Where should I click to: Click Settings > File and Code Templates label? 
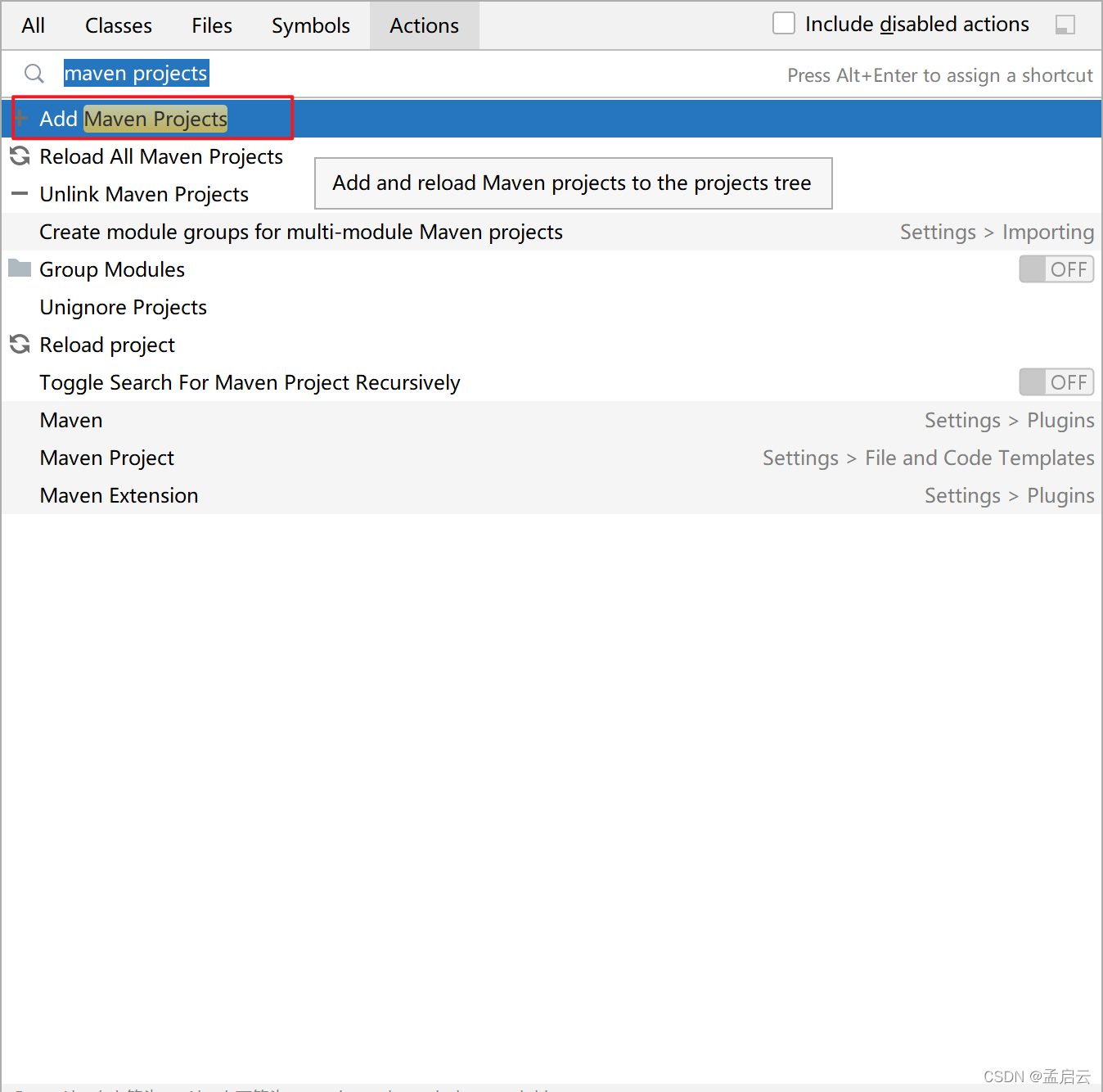(x=928, y=458)
